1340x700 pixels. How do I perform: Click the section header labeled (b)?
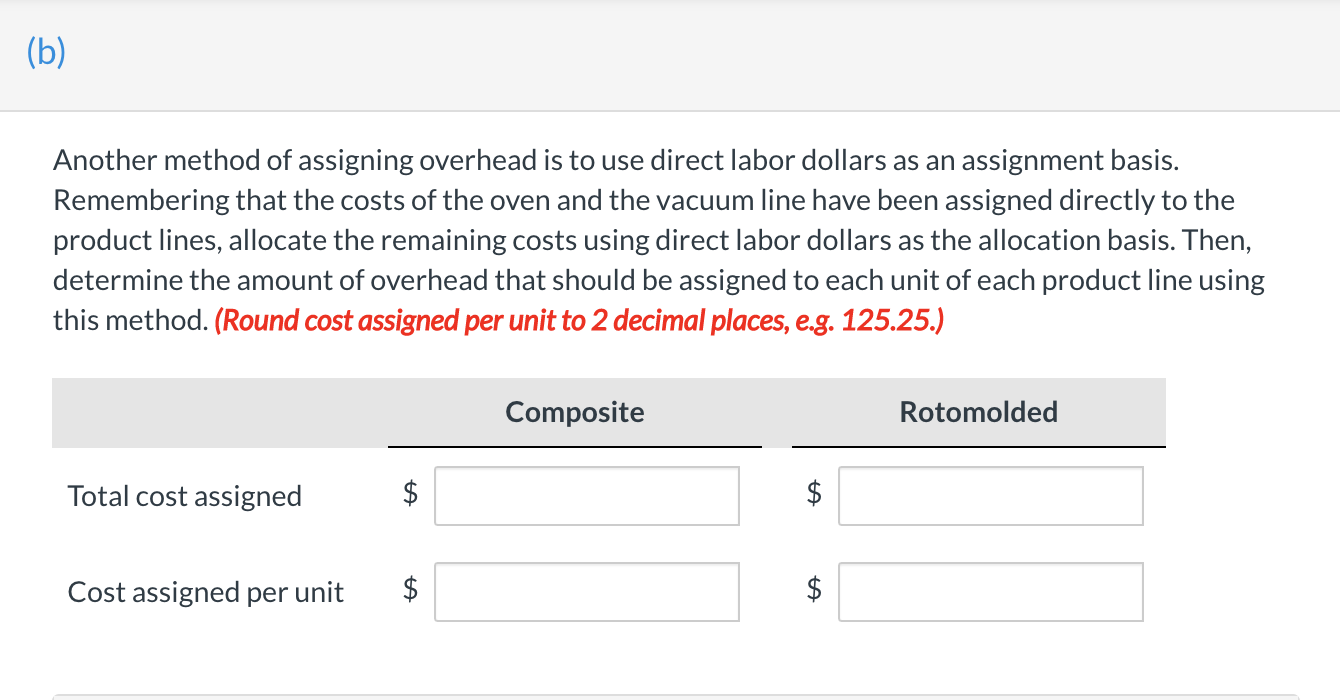(x=45, y=52)
